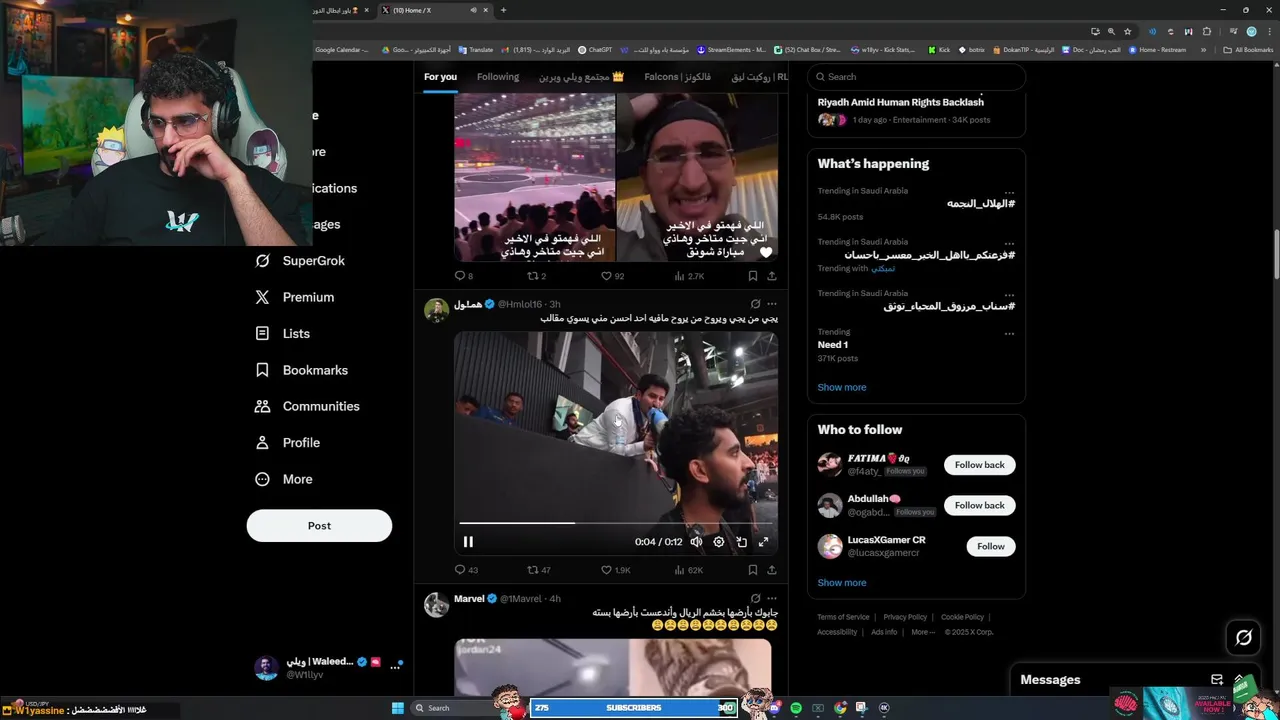Like Hmlol16's post with 1.9K likes

615,570
